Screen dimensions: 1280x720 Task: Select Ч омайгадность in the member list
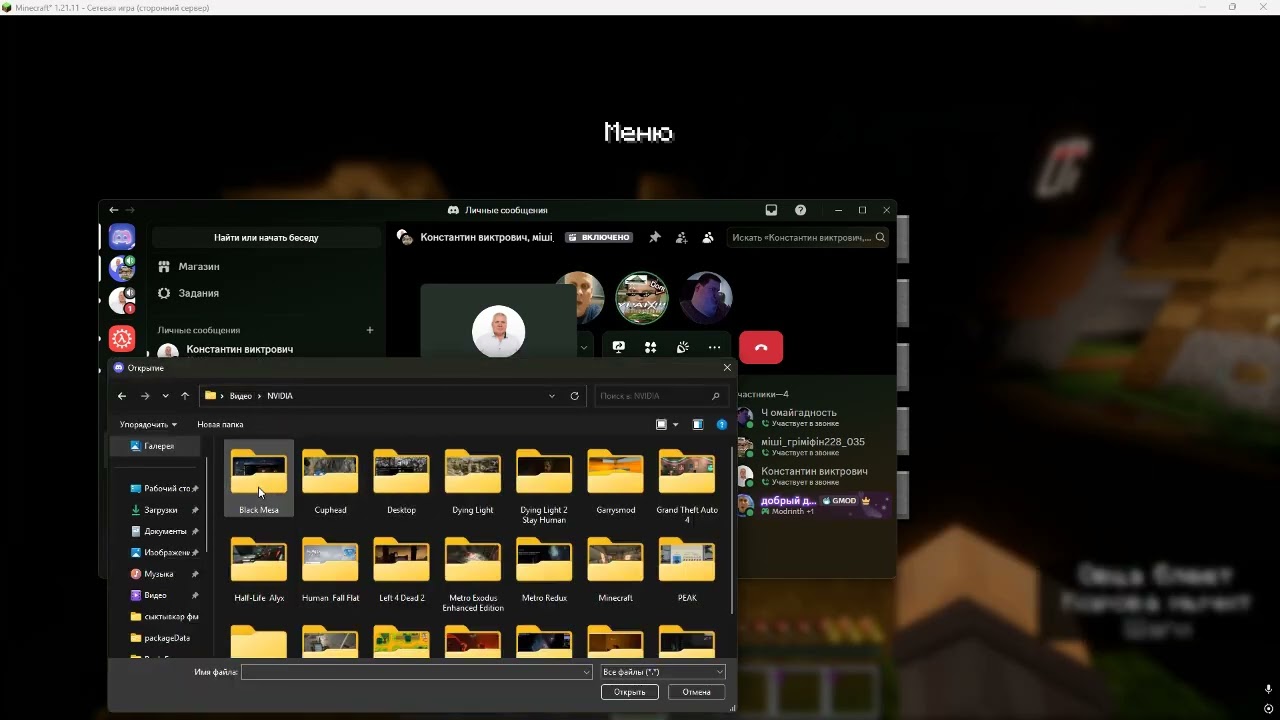point(814,417)
